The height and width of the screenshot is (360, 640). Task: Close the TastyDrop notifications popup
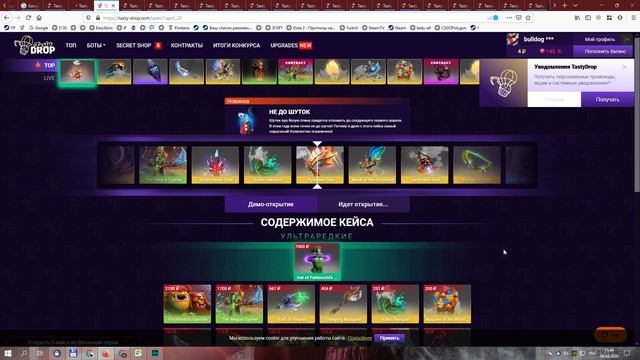[x=624, y=67]
